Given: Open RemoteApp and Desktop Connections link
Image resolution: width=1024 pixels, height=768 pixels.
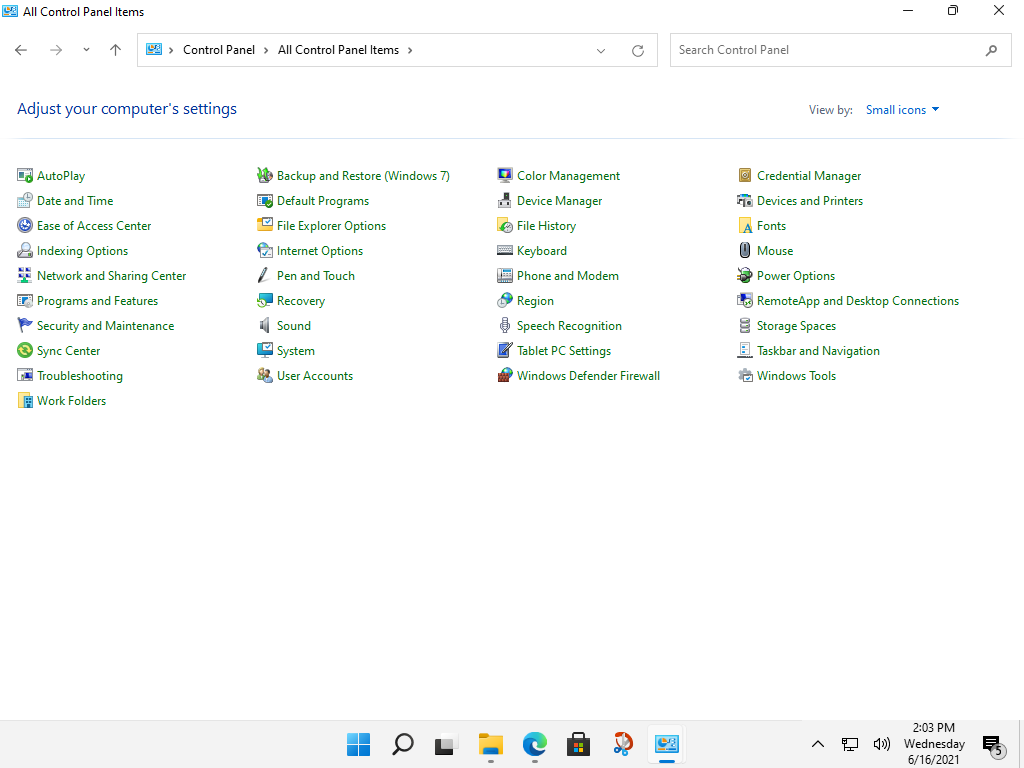Looking at the screenshot, I should pyautogui.click(x=857, y=301).
